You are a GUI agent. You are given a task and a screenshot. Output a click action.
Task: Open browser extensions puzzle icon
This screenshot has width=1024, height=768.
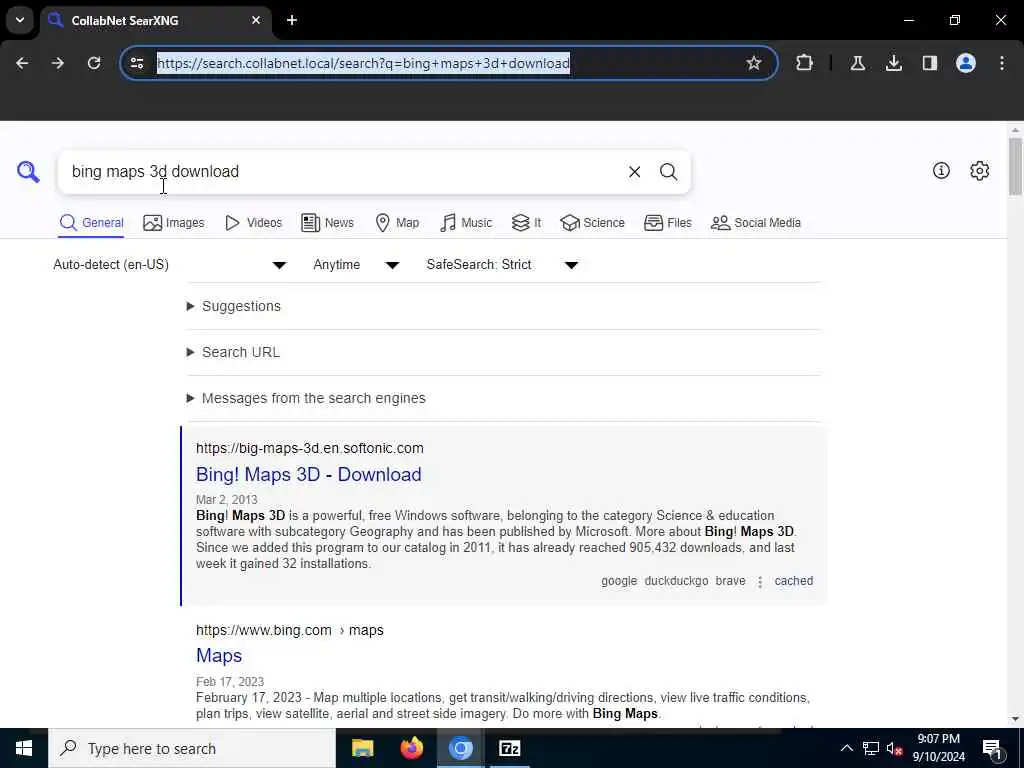click(805, 63)
